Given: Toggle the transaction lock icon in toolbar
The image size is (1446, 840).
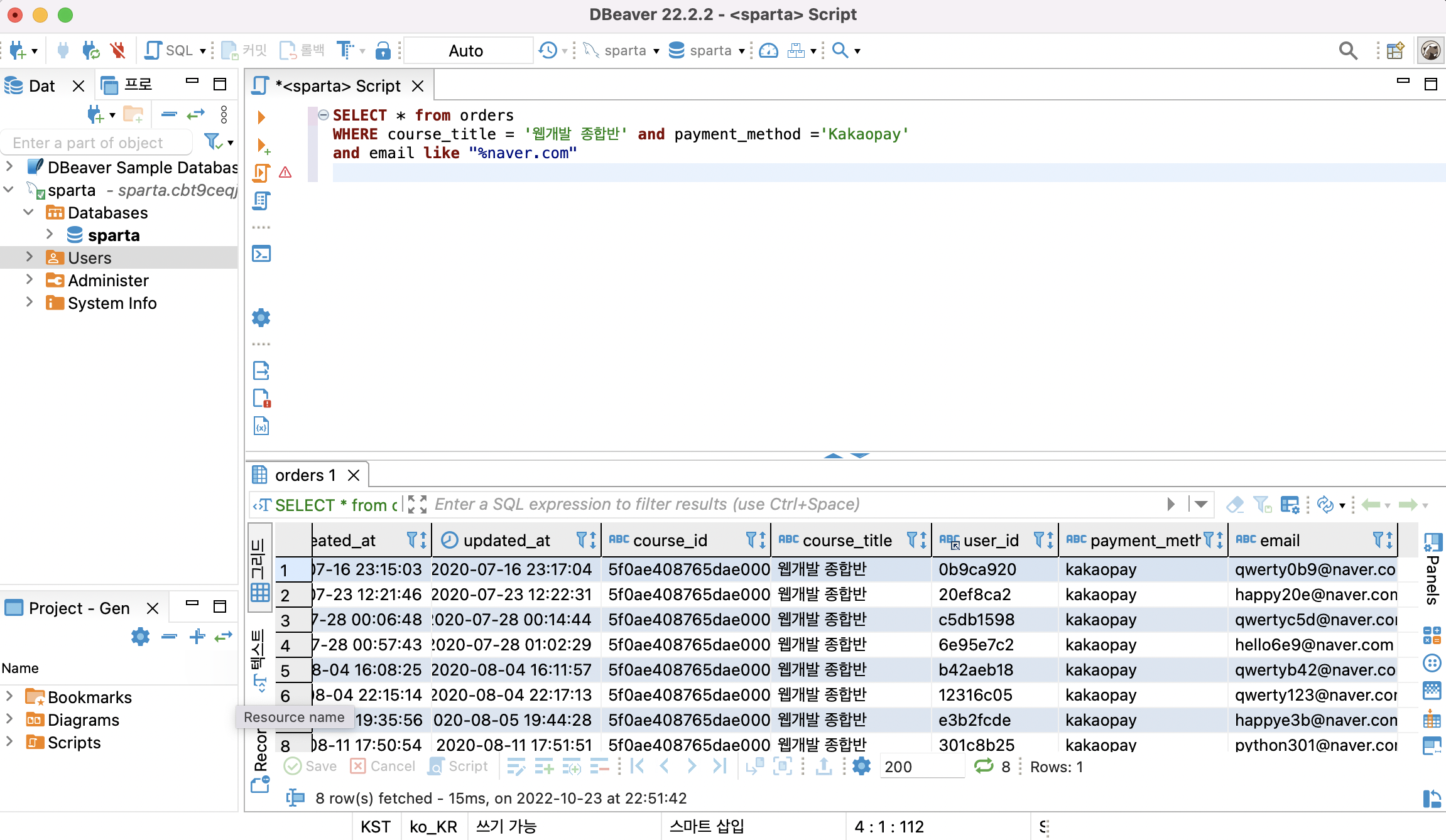Looking at the screenshot, I should (383, 50).
